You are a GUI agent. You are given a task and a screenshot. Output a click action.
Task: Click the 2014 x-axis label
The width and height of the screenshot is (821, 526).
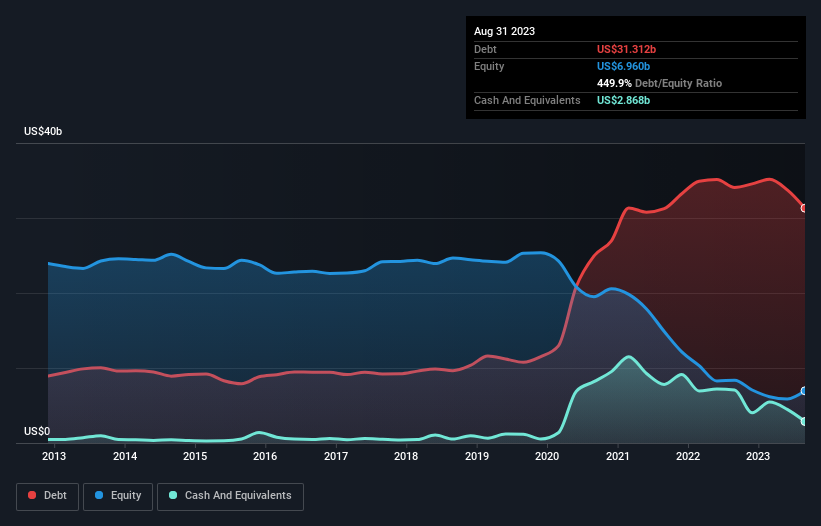pos(125,456)
